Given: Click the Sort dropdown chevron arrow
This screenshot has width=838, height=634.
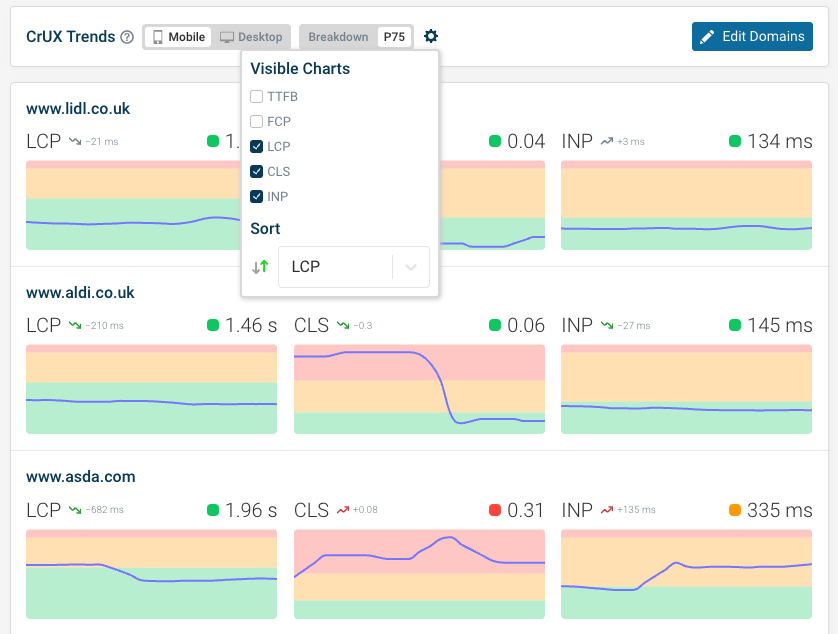Looking at the screenshot, I should tap(411, 267).
